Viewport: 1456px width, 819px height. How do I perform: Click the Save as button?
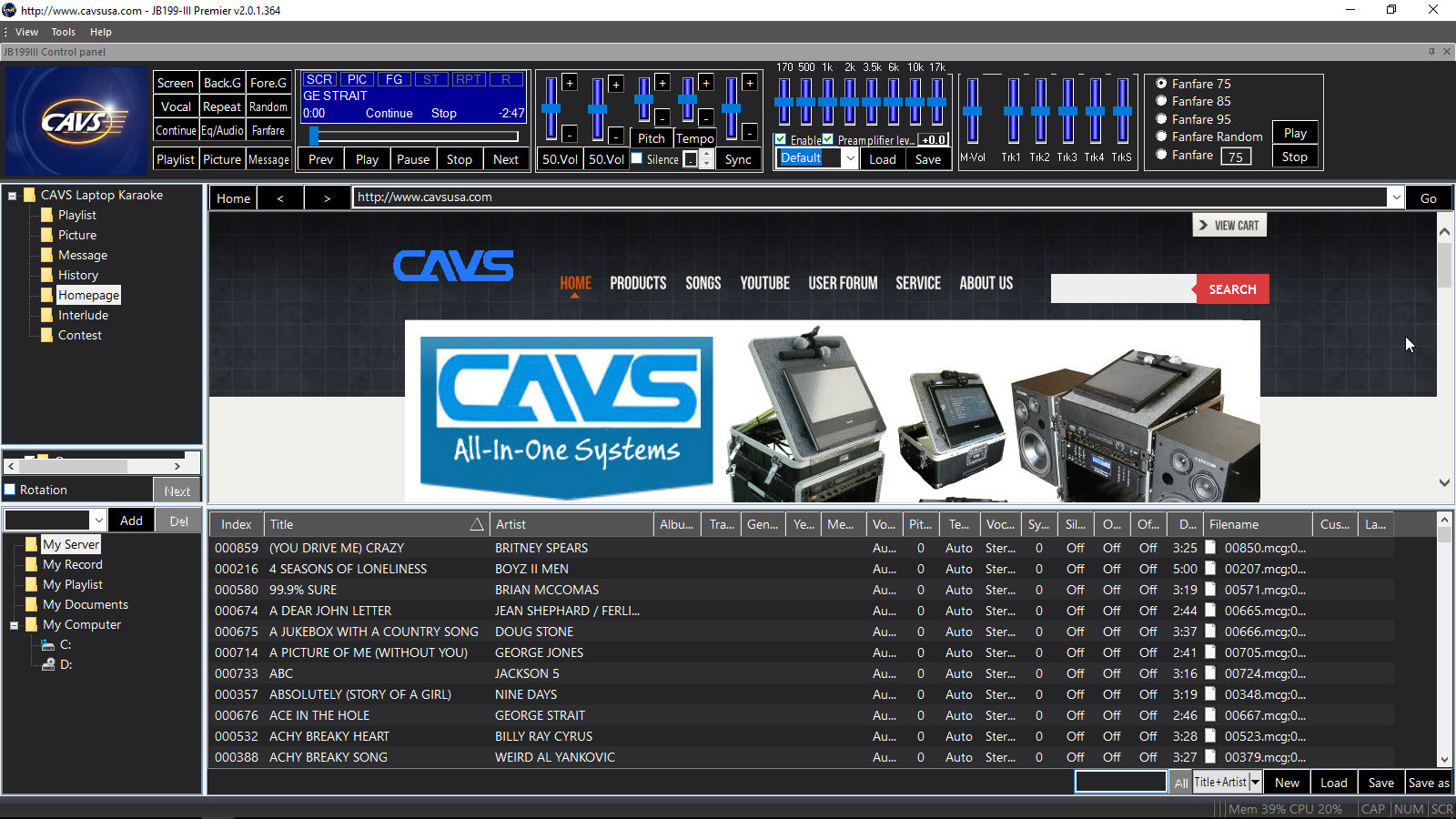(x=1429, y=783)
